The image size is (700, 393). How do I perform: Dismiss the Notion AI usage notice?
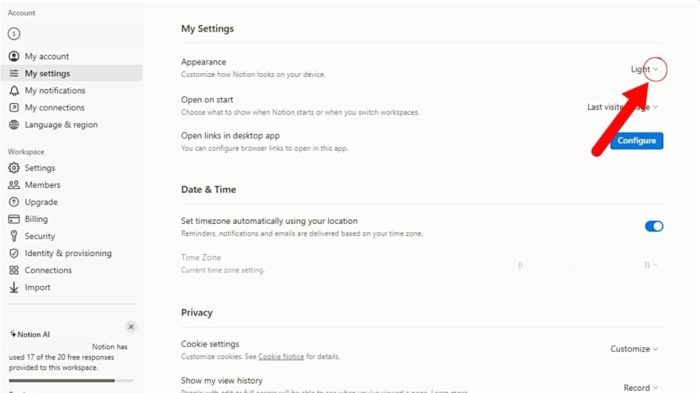coord(131,327)
